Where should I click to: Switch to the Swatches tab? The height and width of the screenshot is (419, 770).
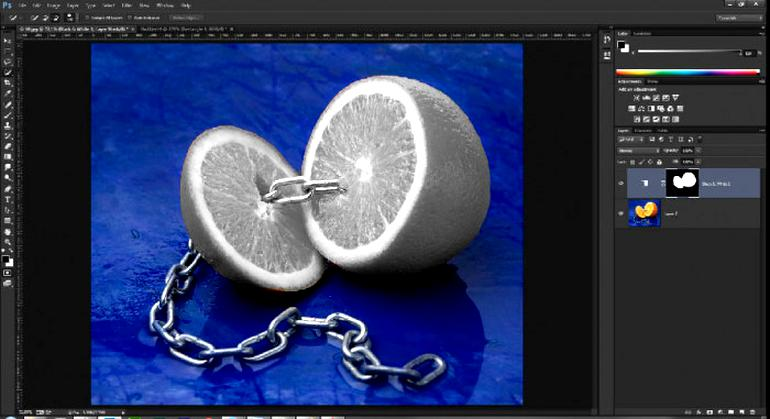pos(641,33)
